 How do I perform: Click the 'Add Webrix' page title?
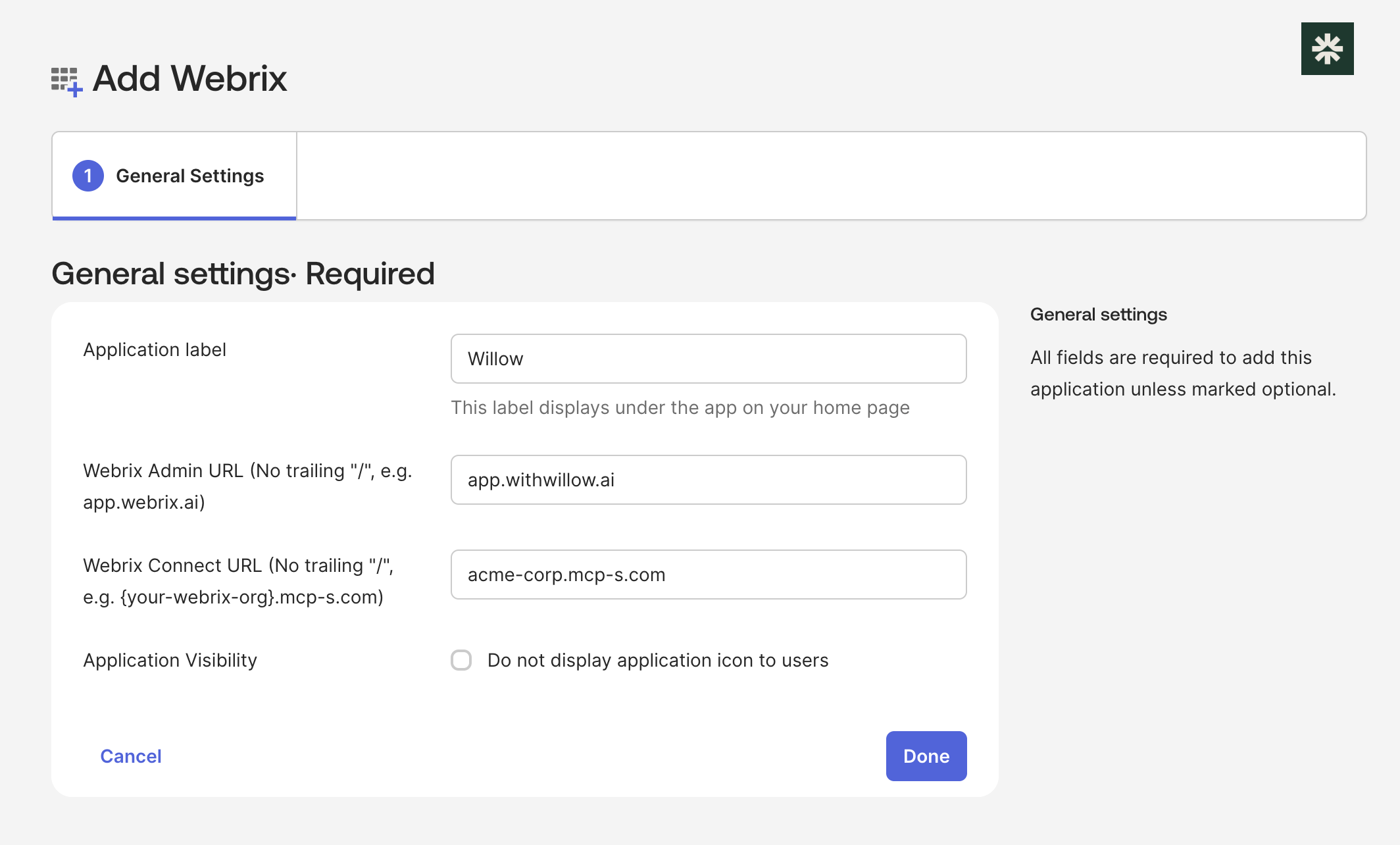pyautogui.click(x=190, y=78)
